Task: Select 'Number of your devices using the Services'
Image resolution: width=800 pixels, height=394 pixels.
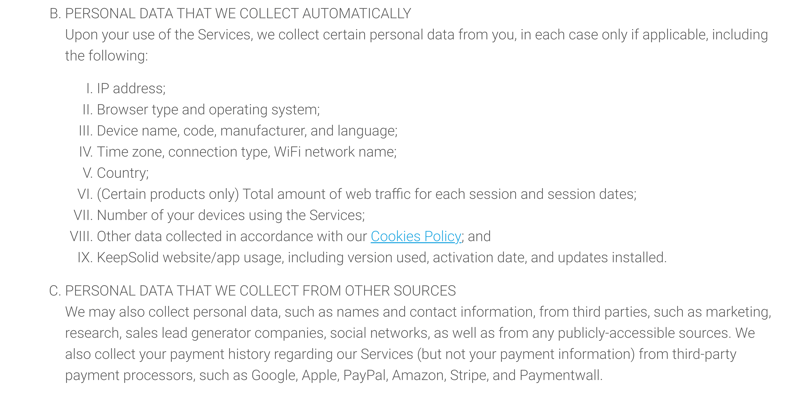Action: click(x=231, y=215)
